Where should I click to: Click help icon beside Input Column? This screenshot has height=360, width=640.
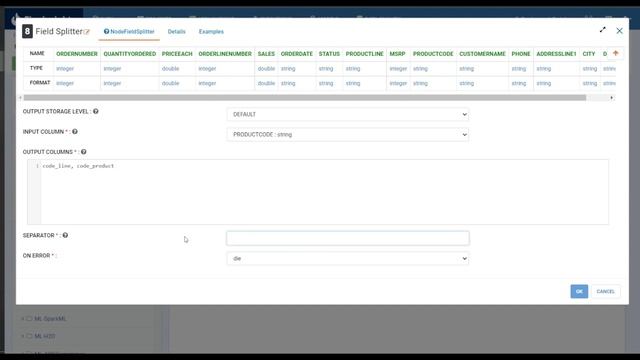point(75,131)
